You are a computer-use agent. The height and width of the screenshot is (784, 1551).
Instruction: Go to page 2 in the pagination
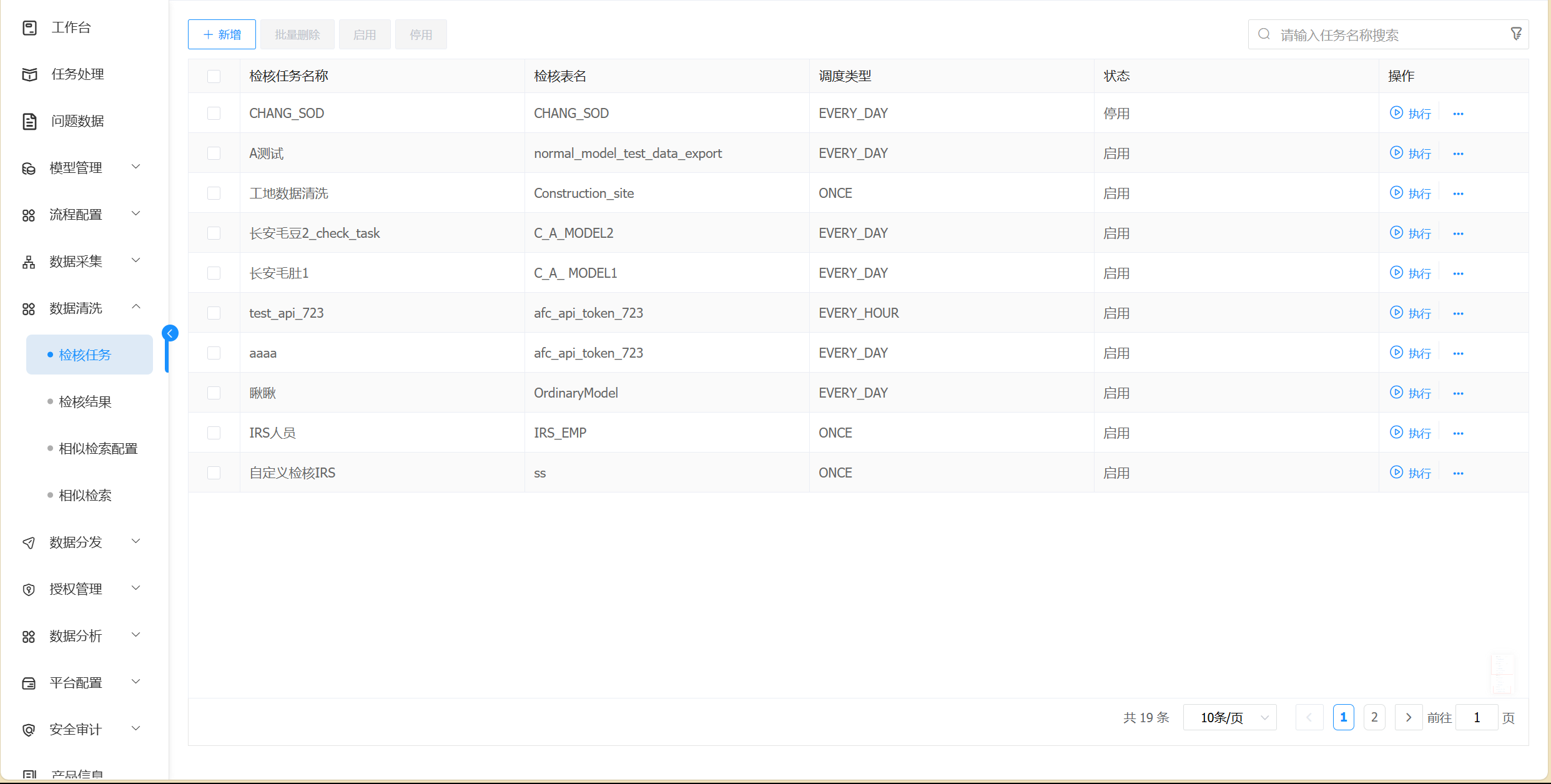click(x=1374, y=717)
